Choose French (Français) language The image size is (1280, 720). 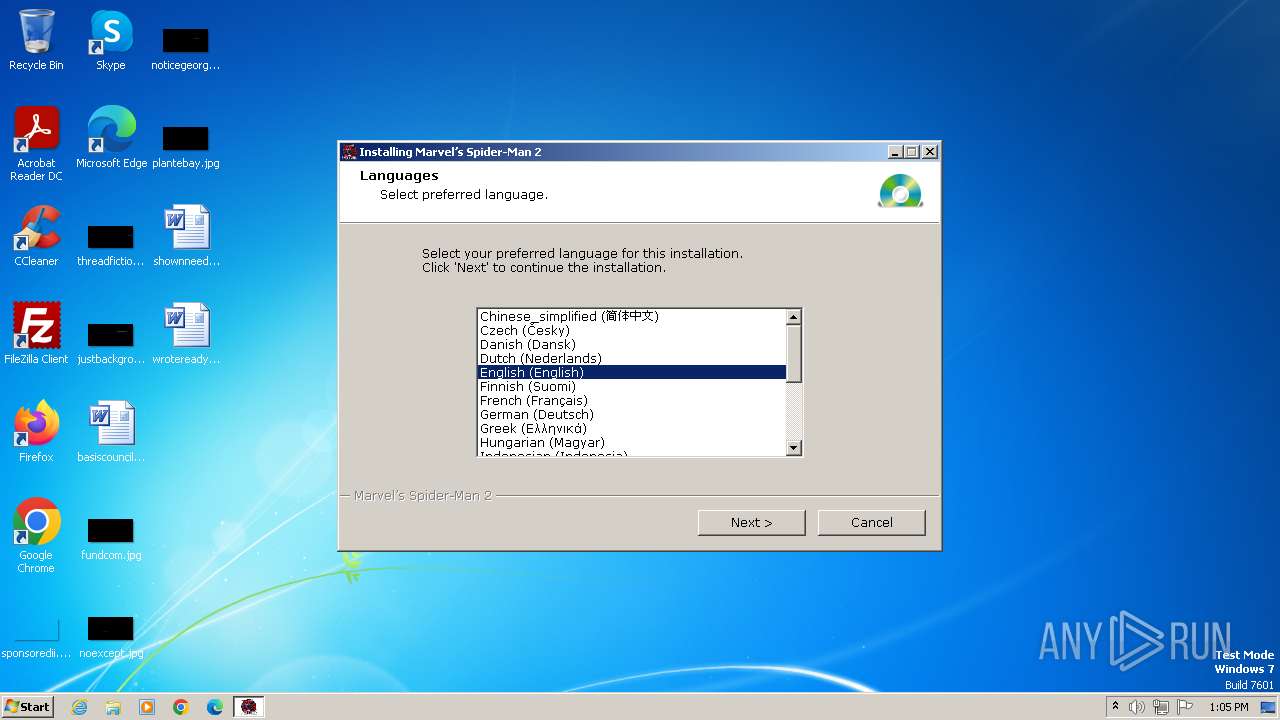[x=631, y=401]
